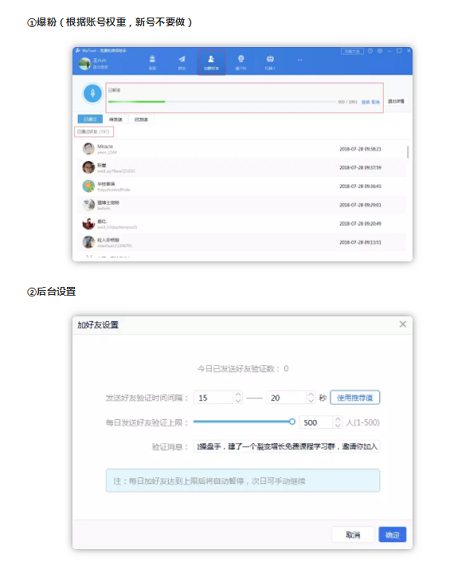Click Miracle's contact avatar
The image size is (450, 565).
coord(89,148)
